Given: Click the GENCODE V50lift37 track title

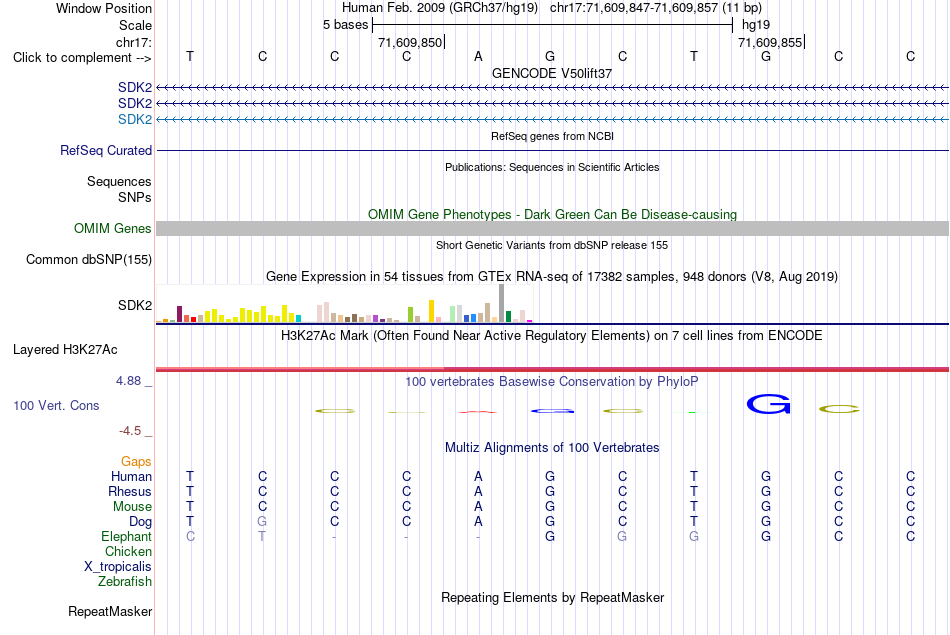Looking at the screenshot, I should 552,73.
